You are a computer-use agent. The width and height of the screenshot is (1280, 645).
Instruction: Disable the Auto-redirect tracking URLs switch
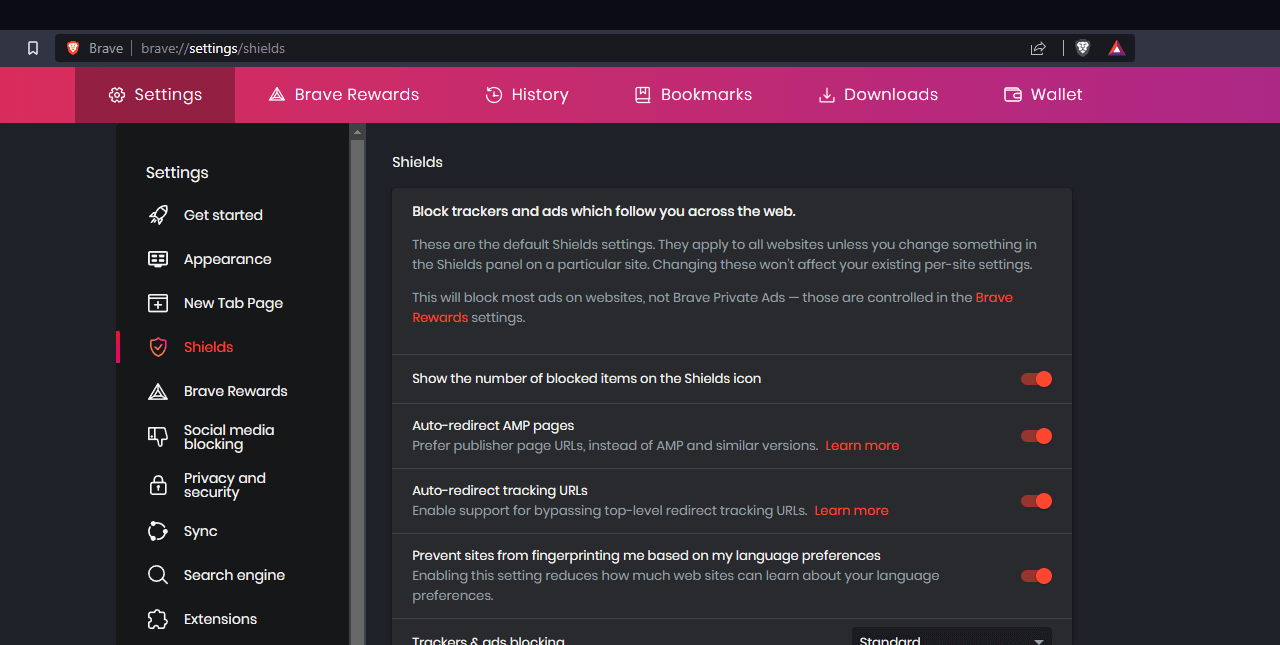pyautogui.click(x=1036, y=501)
